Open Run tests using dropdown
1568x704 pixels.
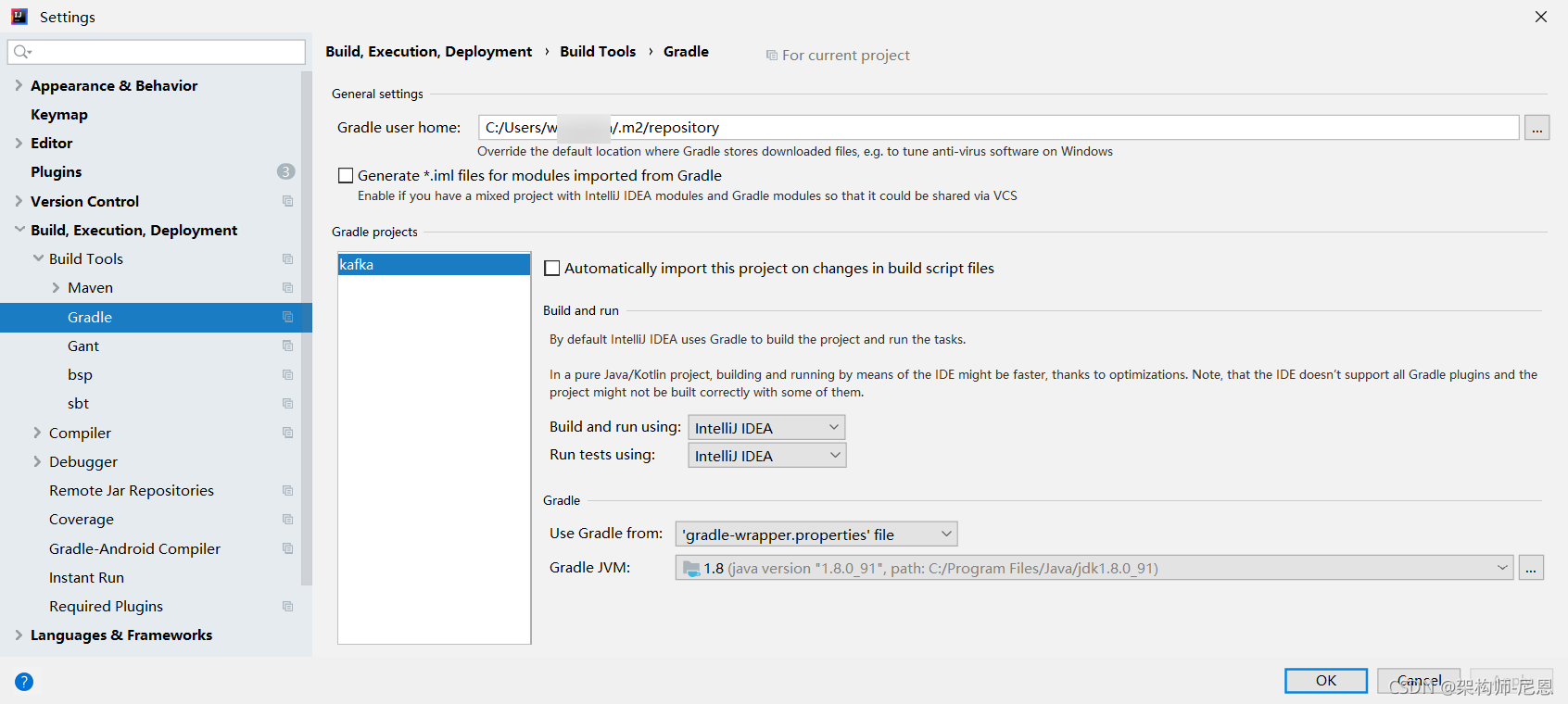(766, 455)
